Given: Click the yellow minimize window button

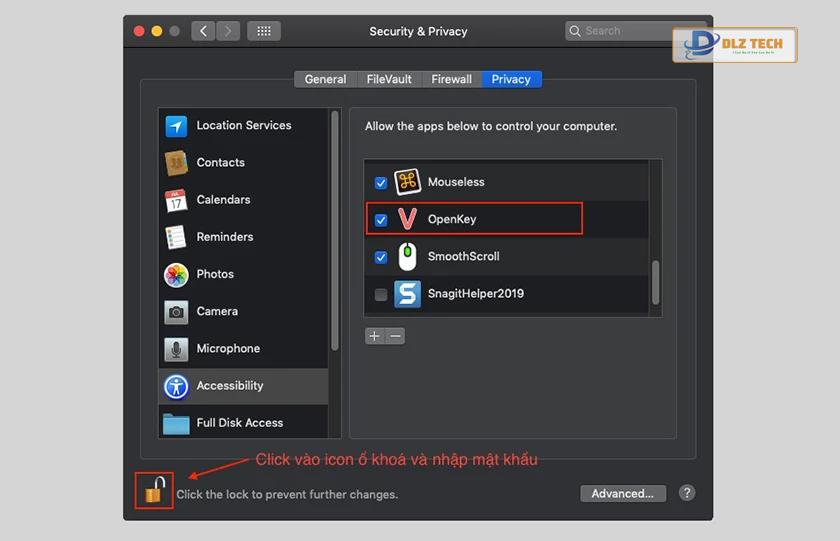Looking at the screenshot, I should coord(157,31).
